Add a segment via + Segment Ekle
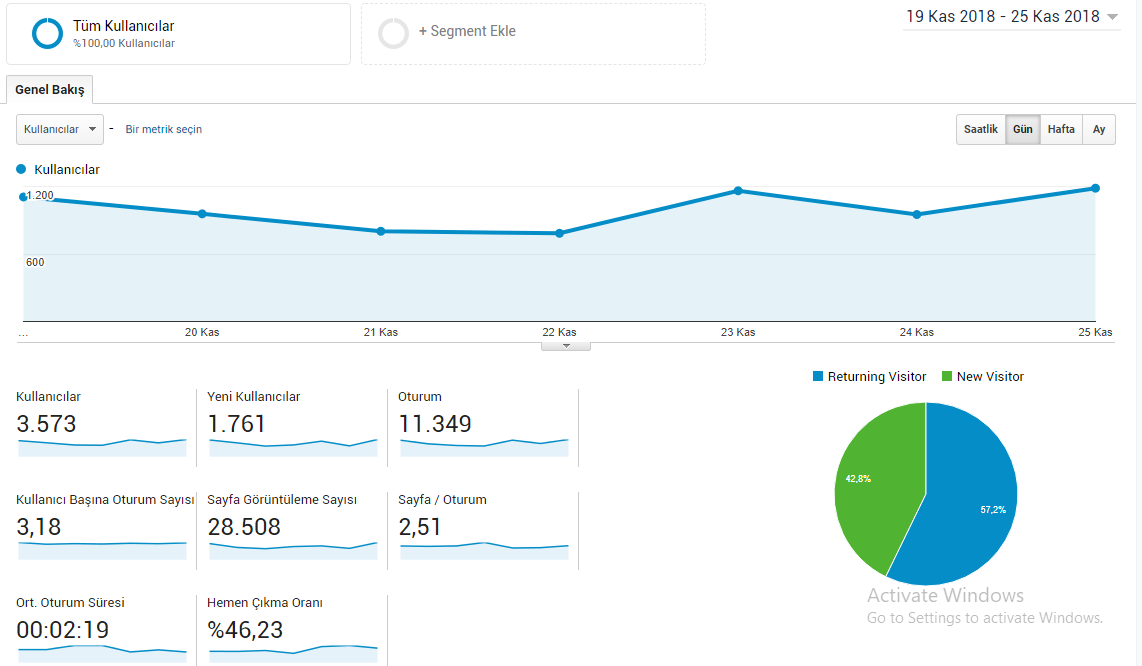This screenshot has width=1142, height=666. (467, 31)
